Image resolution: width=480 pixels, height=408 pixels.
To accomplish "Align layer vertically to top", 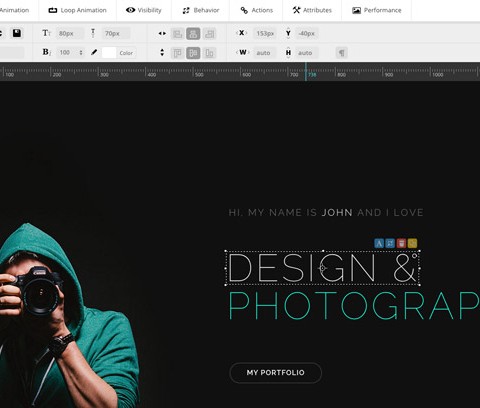I will coord(177,53).
